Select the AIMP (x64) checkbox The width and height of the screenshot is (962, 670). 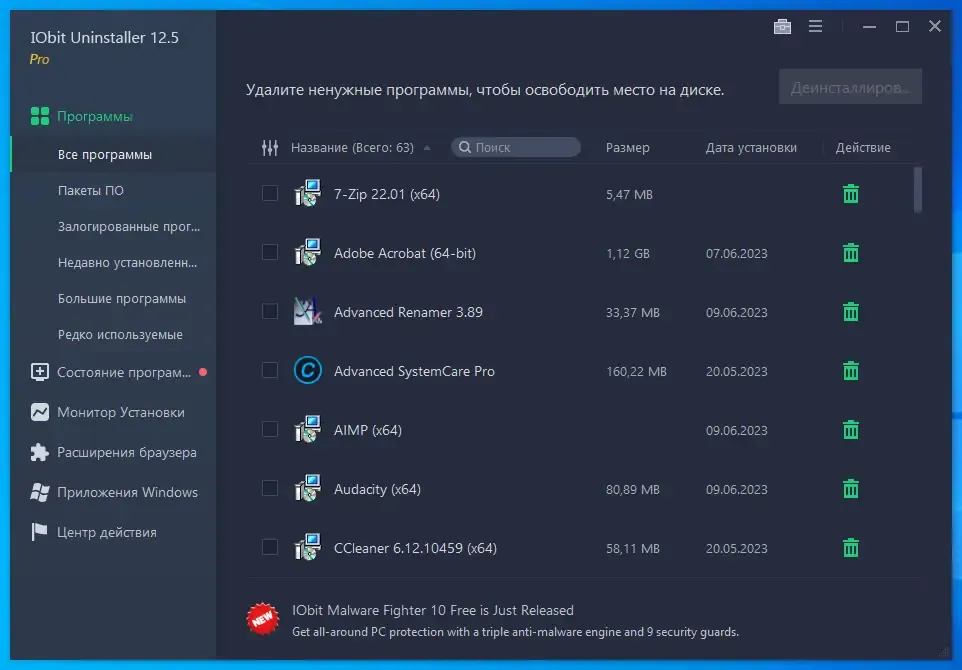(270, 429)
